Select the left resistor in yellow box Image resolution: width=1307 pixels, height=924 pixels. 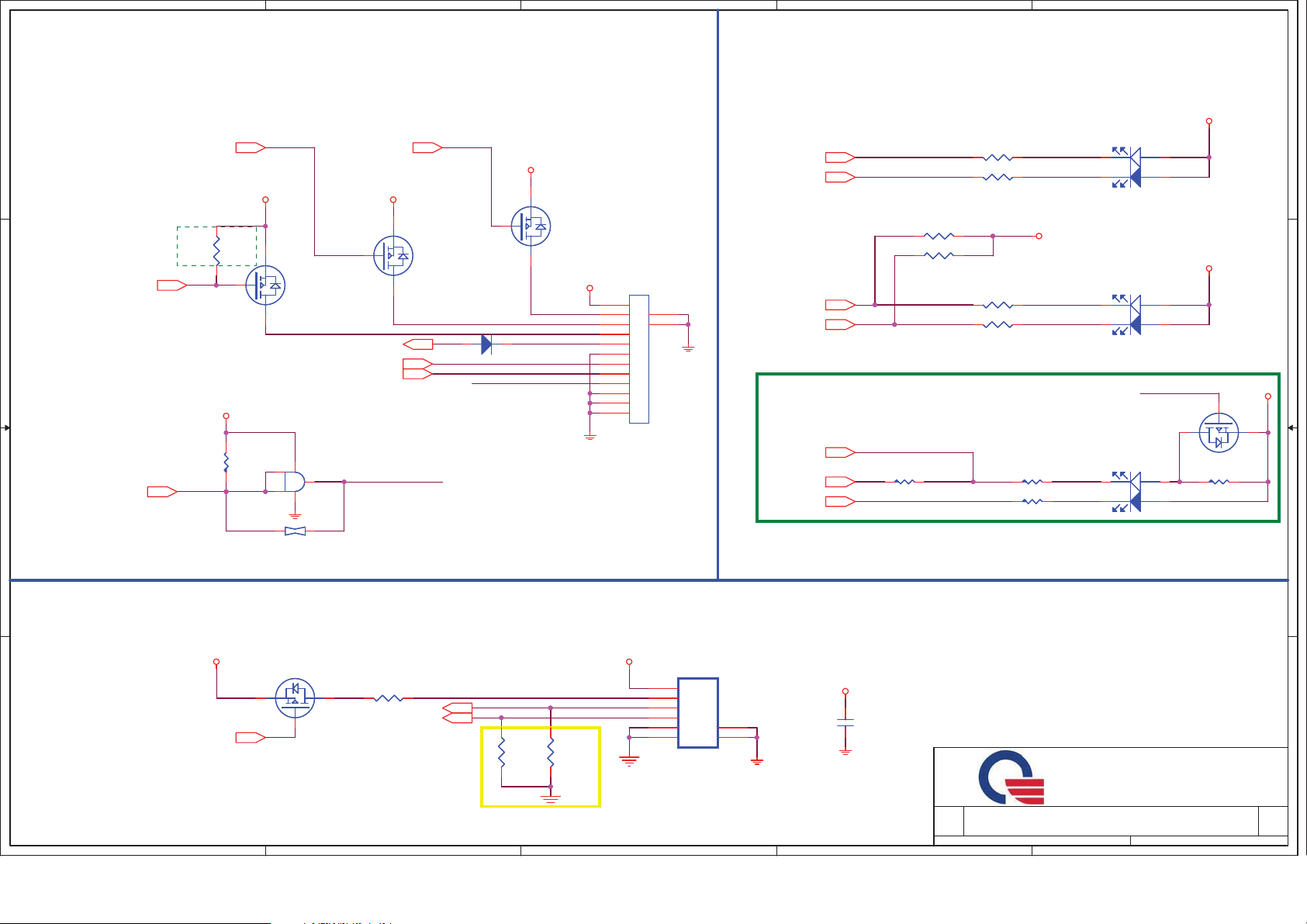click(x=502, y=752)
